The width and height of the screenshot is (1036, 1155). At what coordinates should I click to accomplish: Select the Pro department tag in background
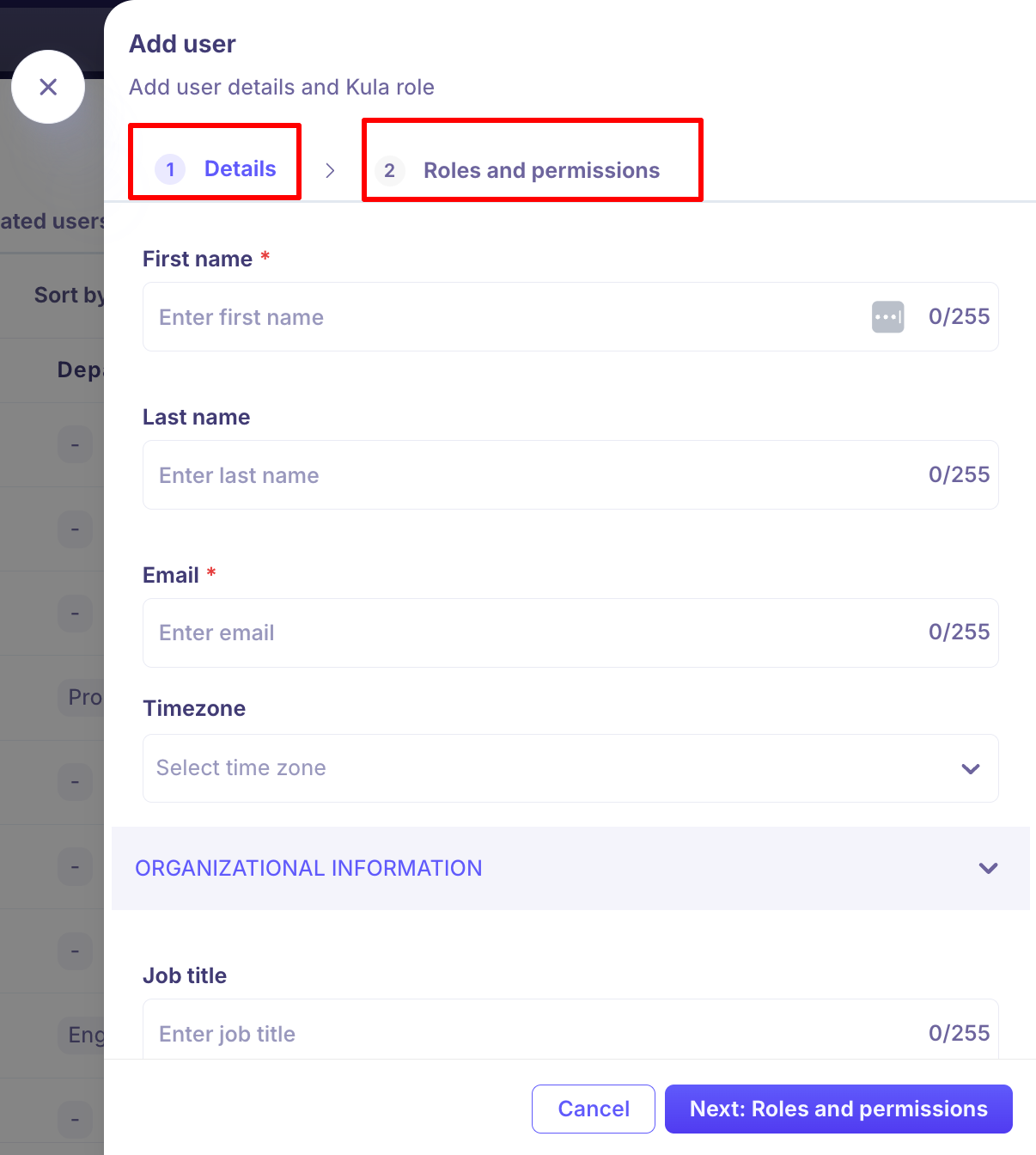[84, 697]
